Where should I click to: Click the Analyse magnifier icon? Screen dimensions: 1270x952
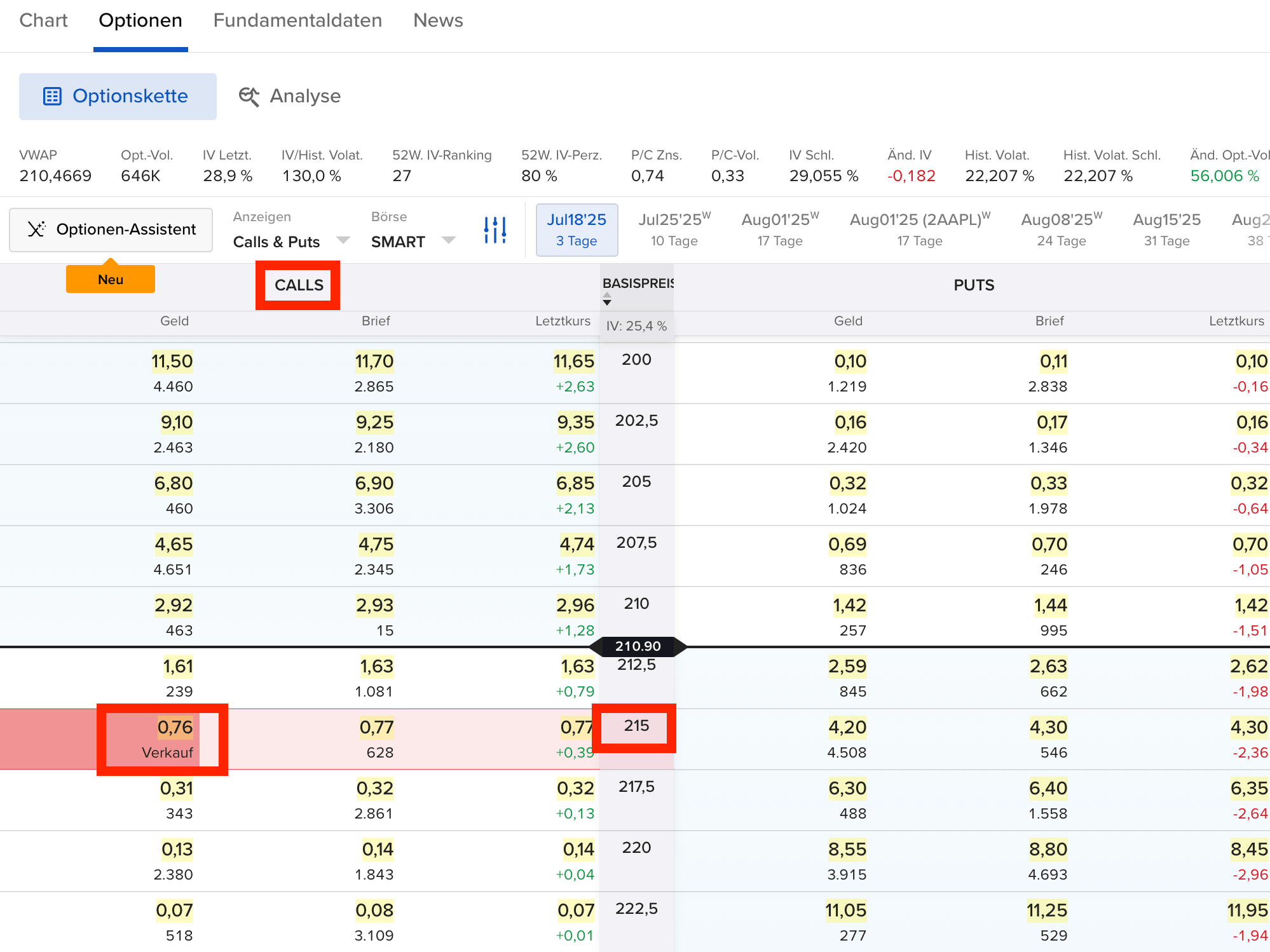click(249, 97)
